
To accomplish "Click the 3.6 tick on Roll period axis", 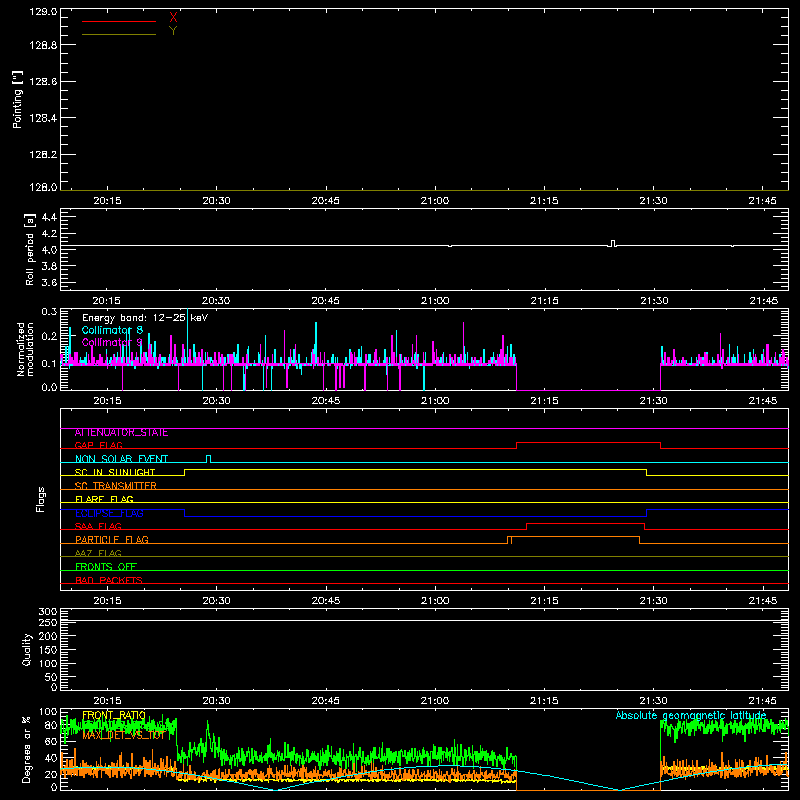I will [x=49, y=282].
